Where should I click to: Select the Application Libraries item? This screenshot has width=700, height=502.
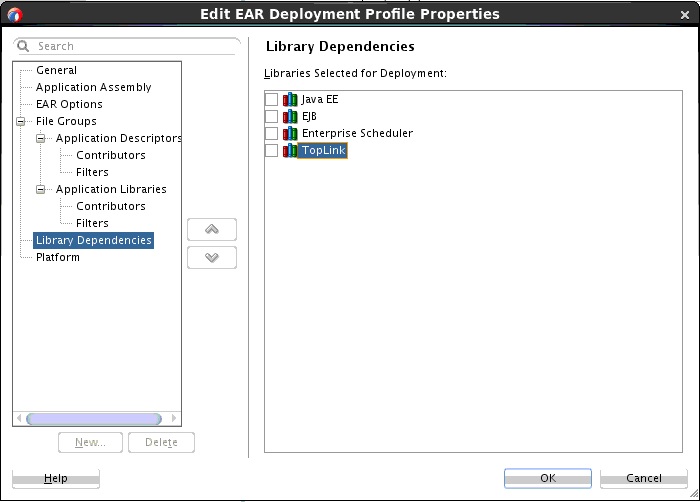tap(111, 189)
